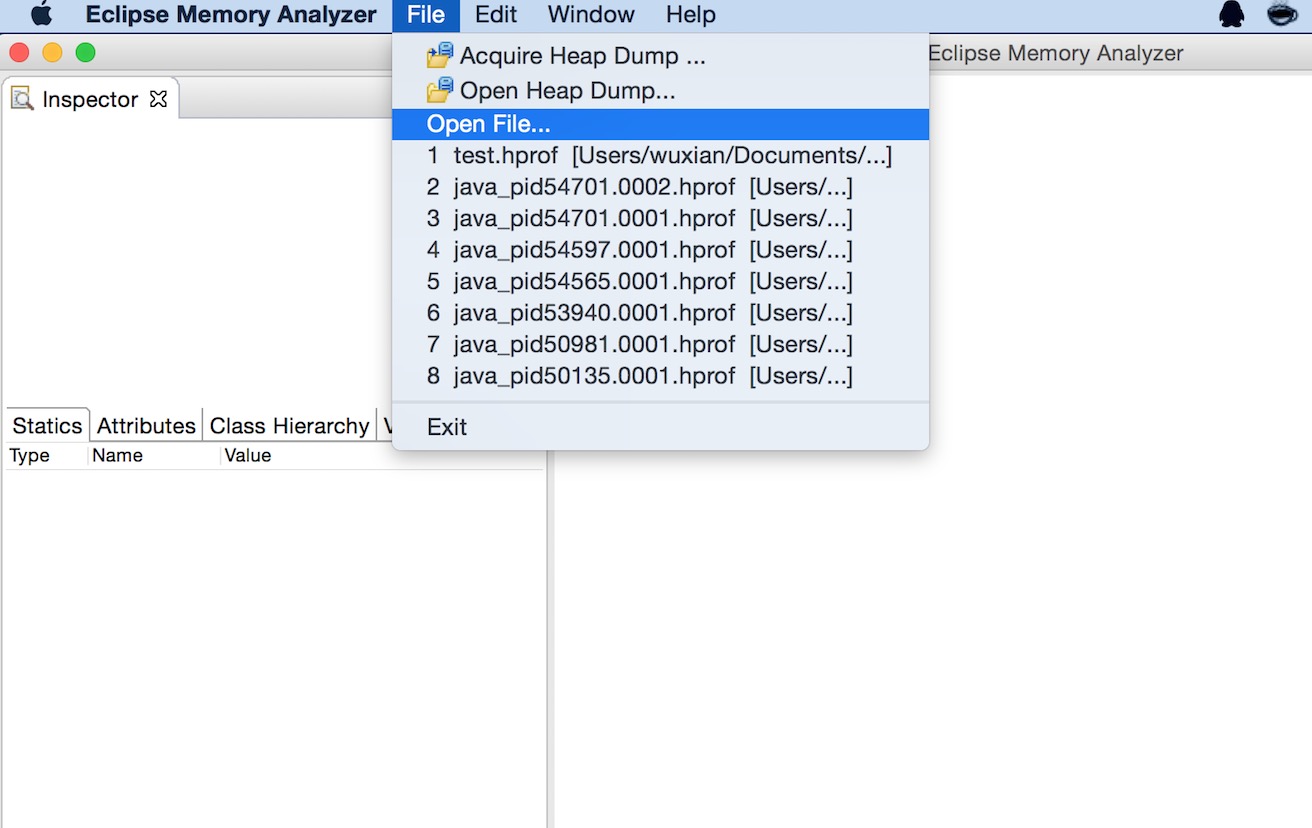Switch to the Class Hierarchy tab
The height and width of the screenshot is (828, 1312).
tap(290, 425)
